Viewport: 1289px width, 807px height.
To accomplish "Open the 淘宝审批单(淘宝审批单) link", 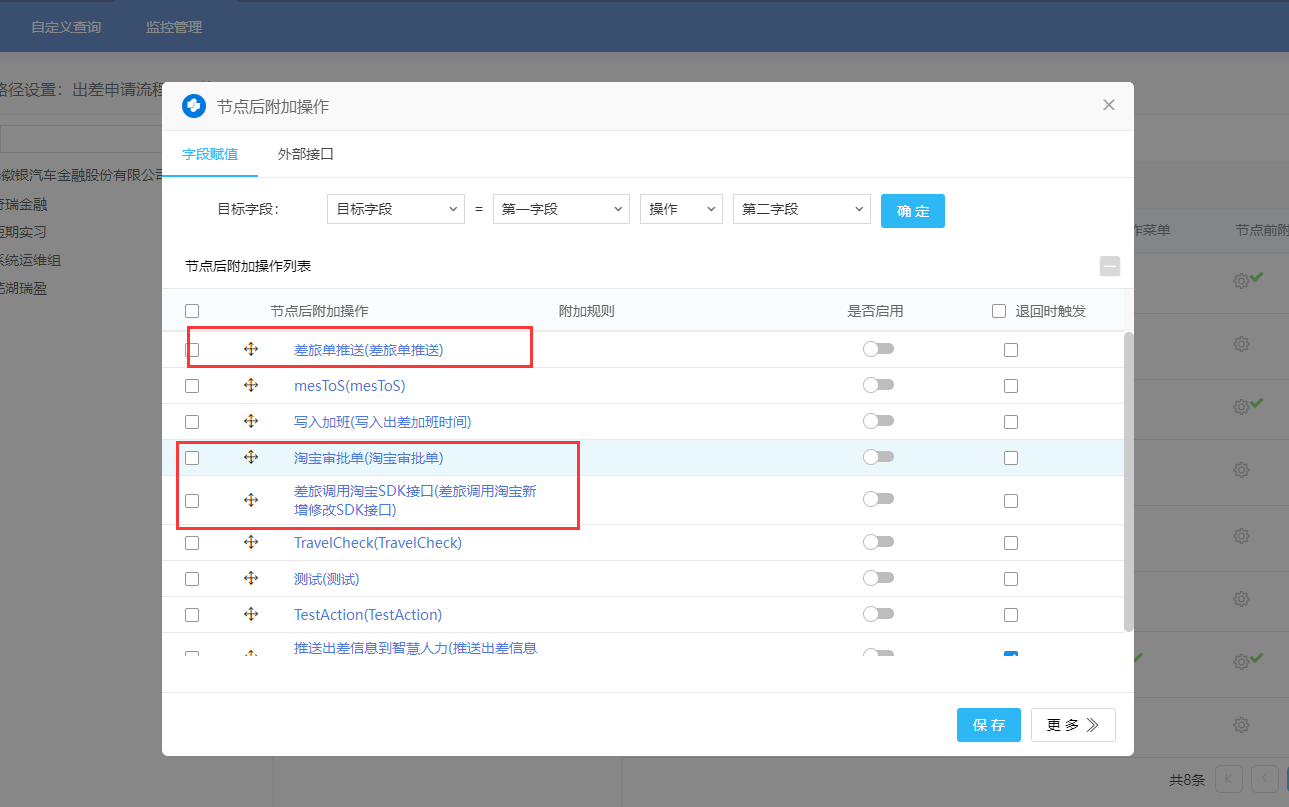I will tap(368, 458).
